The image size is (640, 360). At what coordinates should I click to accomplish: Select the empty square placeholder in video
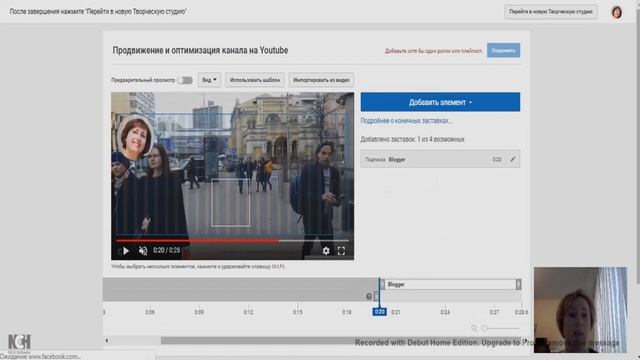[231, 202]
